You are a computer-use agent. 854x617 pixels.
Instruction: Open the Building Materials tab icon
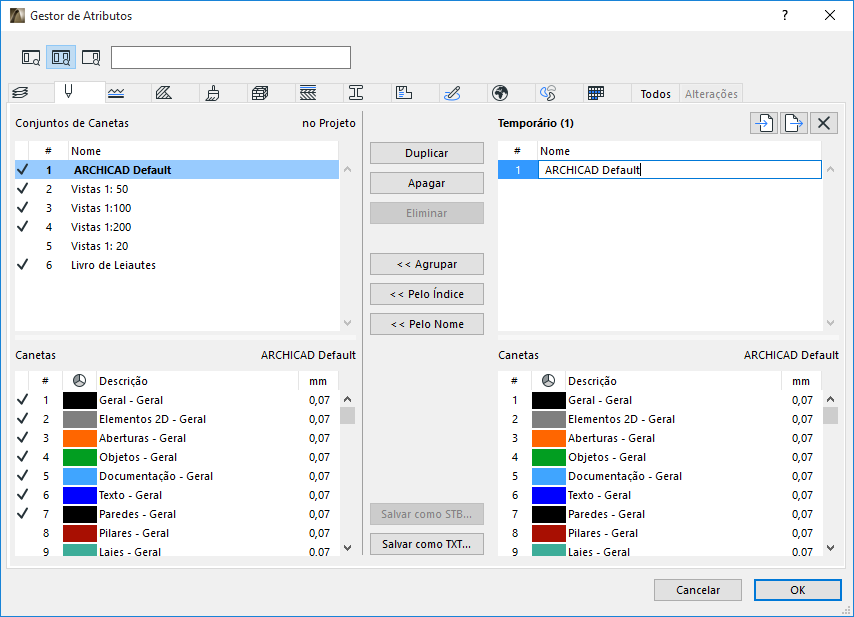coord(260,93)
